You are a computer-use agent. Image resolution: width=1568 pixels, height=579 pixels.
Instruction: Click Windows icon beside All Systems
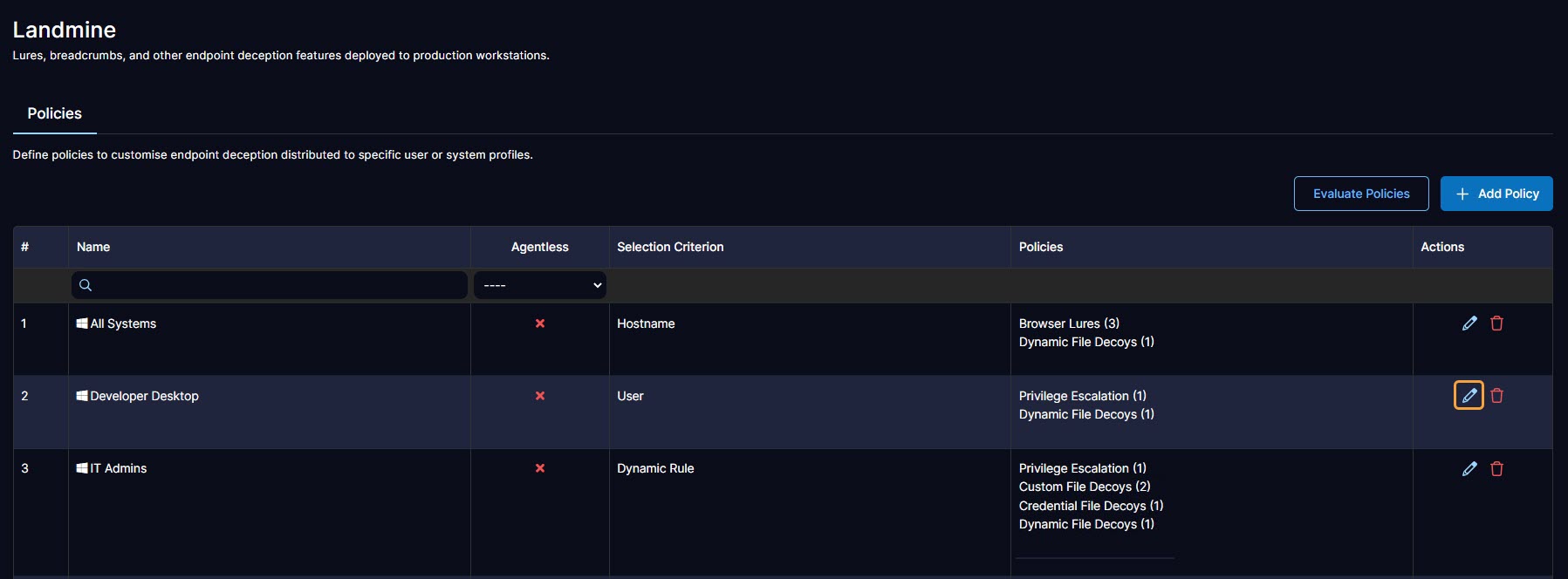tap(82, 324)
